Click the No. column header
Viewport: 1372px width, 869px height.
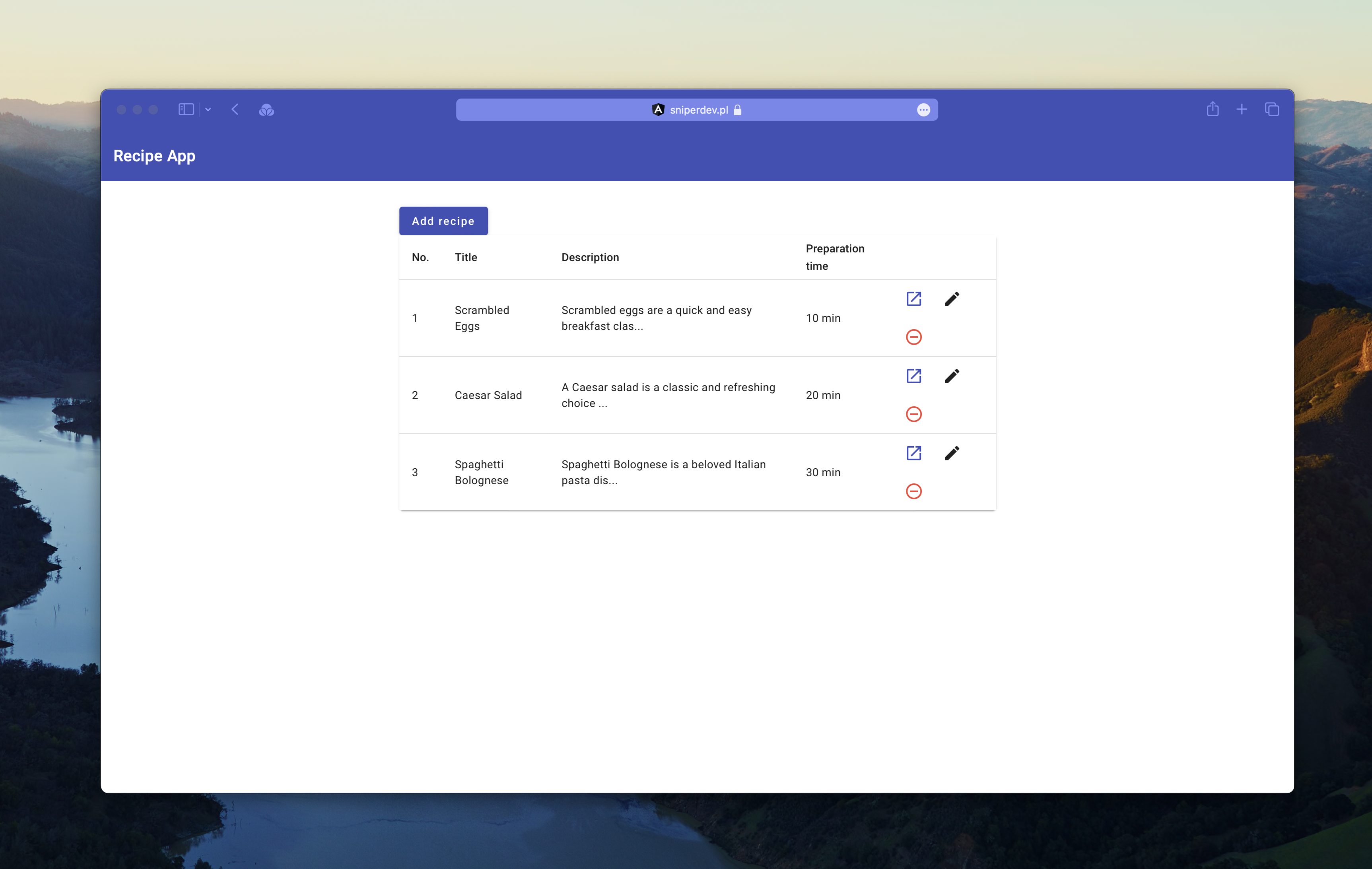420,257
